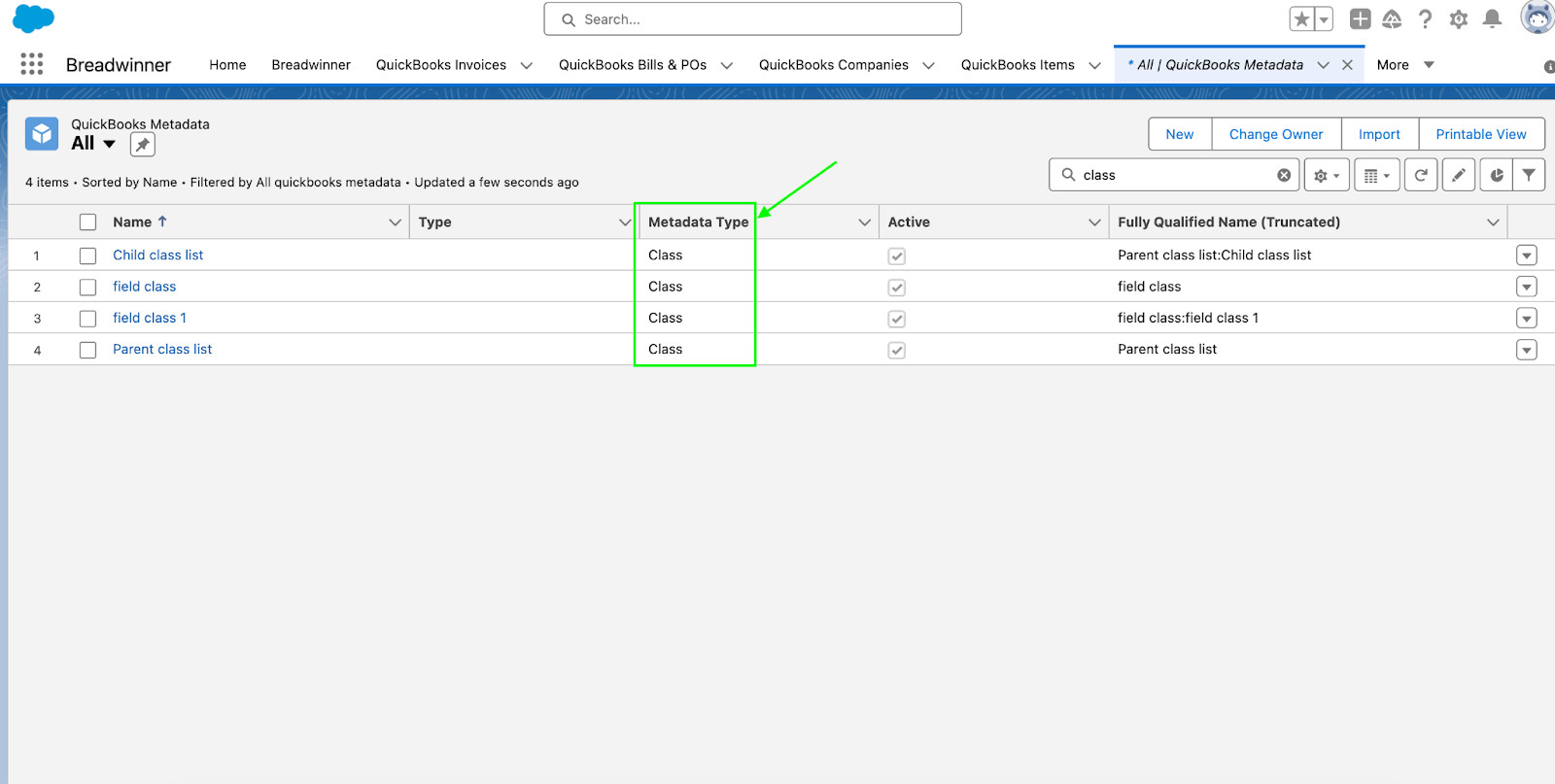Viewport: 1555px width, 784px height.
Task: Expand the favorites list dropdown arrow
Action: [x=1324, y=19]
